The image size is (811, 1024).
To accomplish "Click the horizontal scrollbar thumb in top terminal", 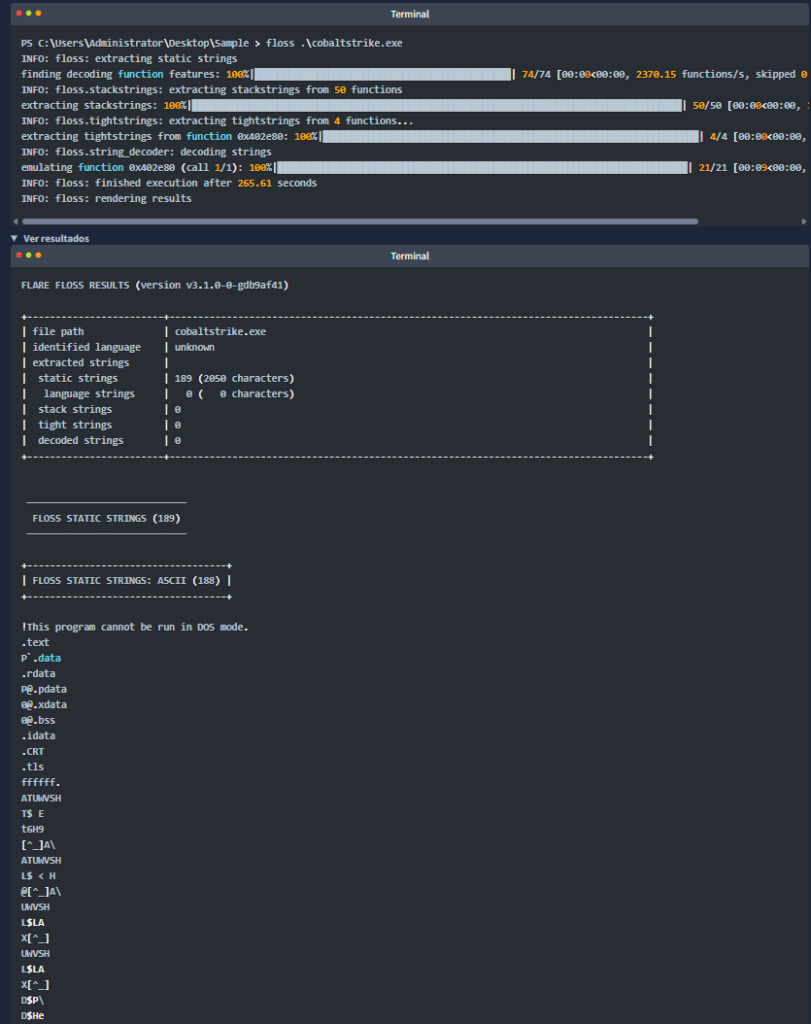I will click(x=360, y=221).
